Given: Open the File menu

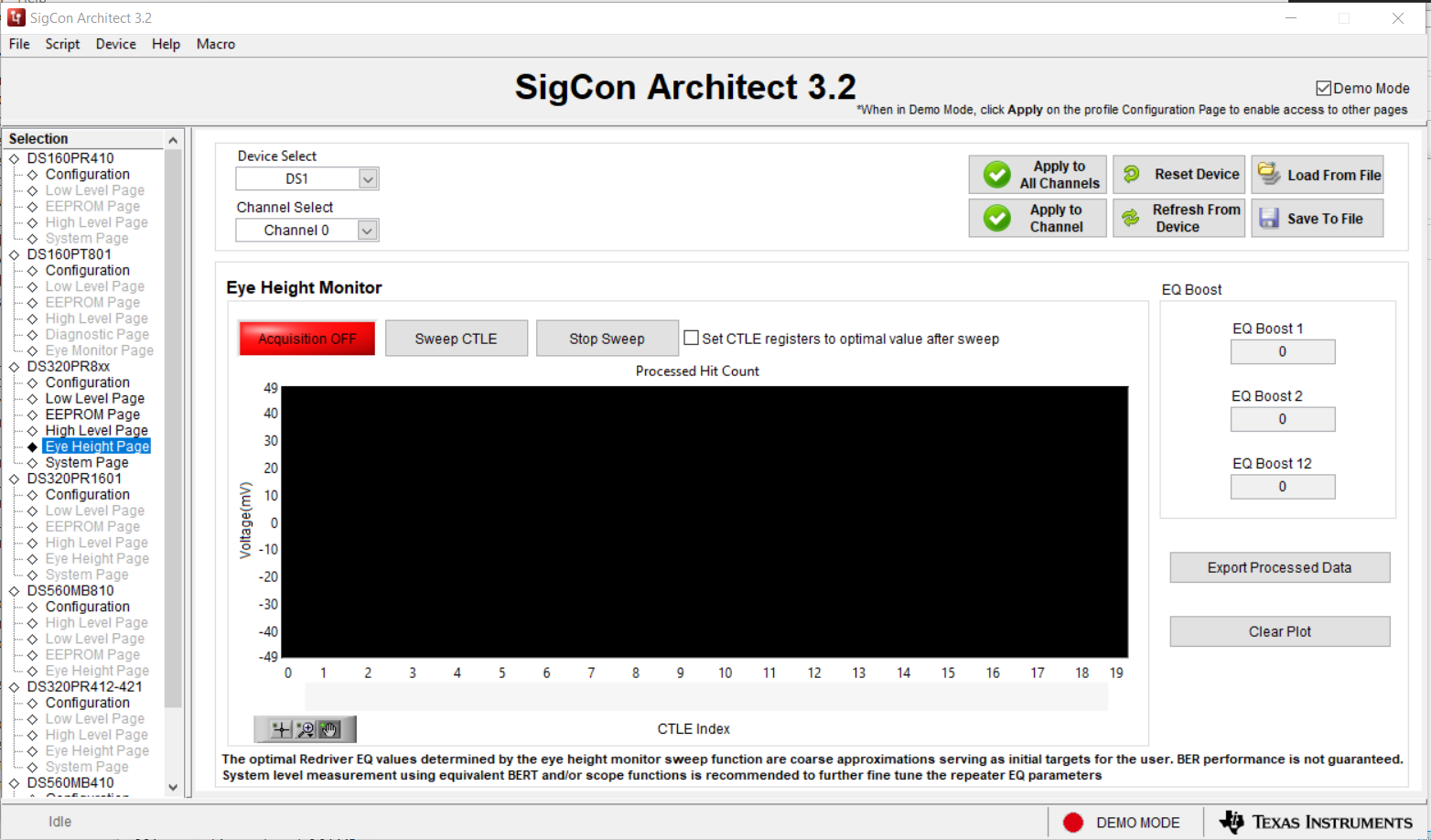Looking at the screenshot, I should click(19, 44).
